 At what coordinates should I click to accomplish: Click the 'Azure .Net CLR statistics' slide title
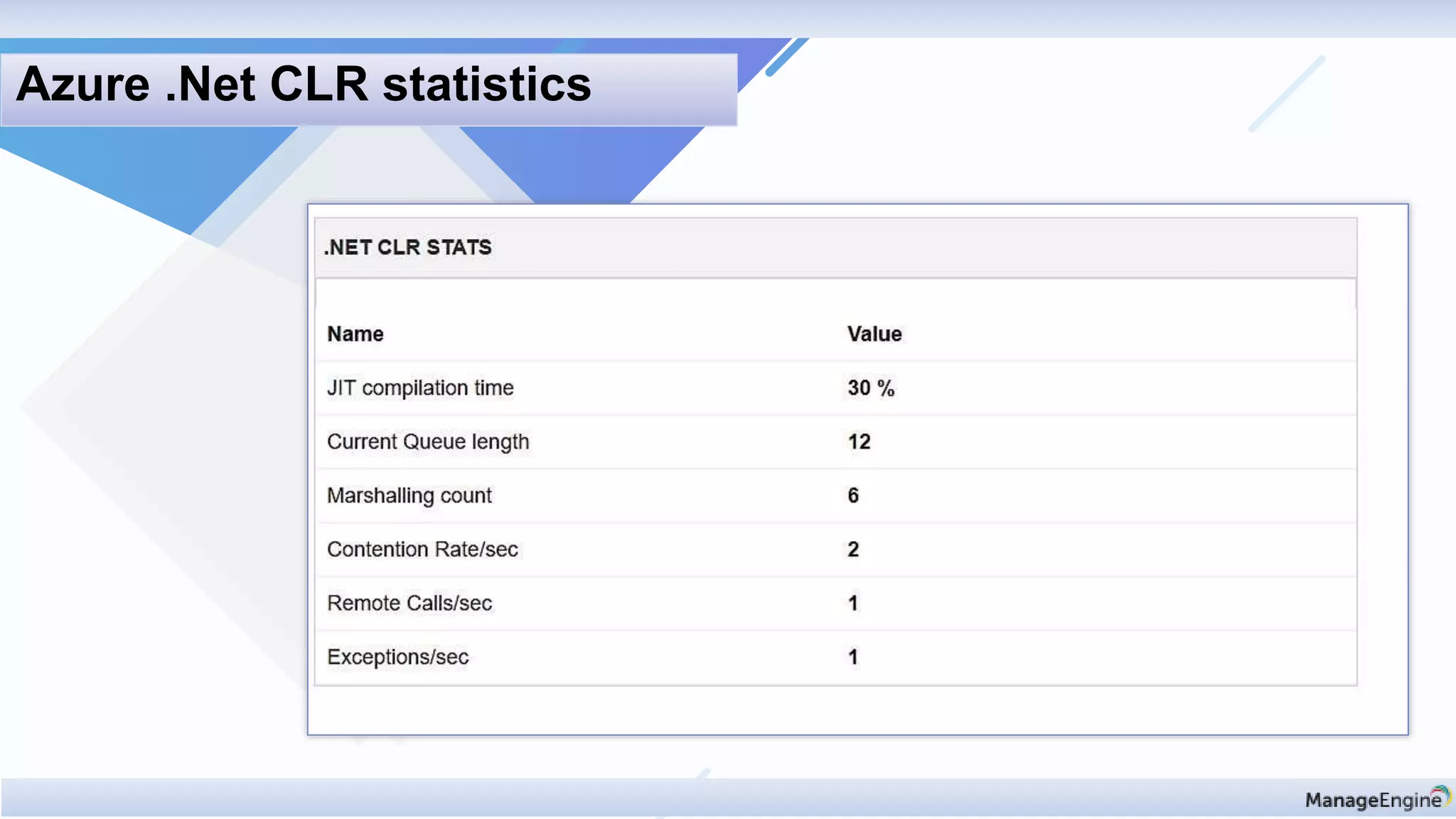[x=304, y=85]
